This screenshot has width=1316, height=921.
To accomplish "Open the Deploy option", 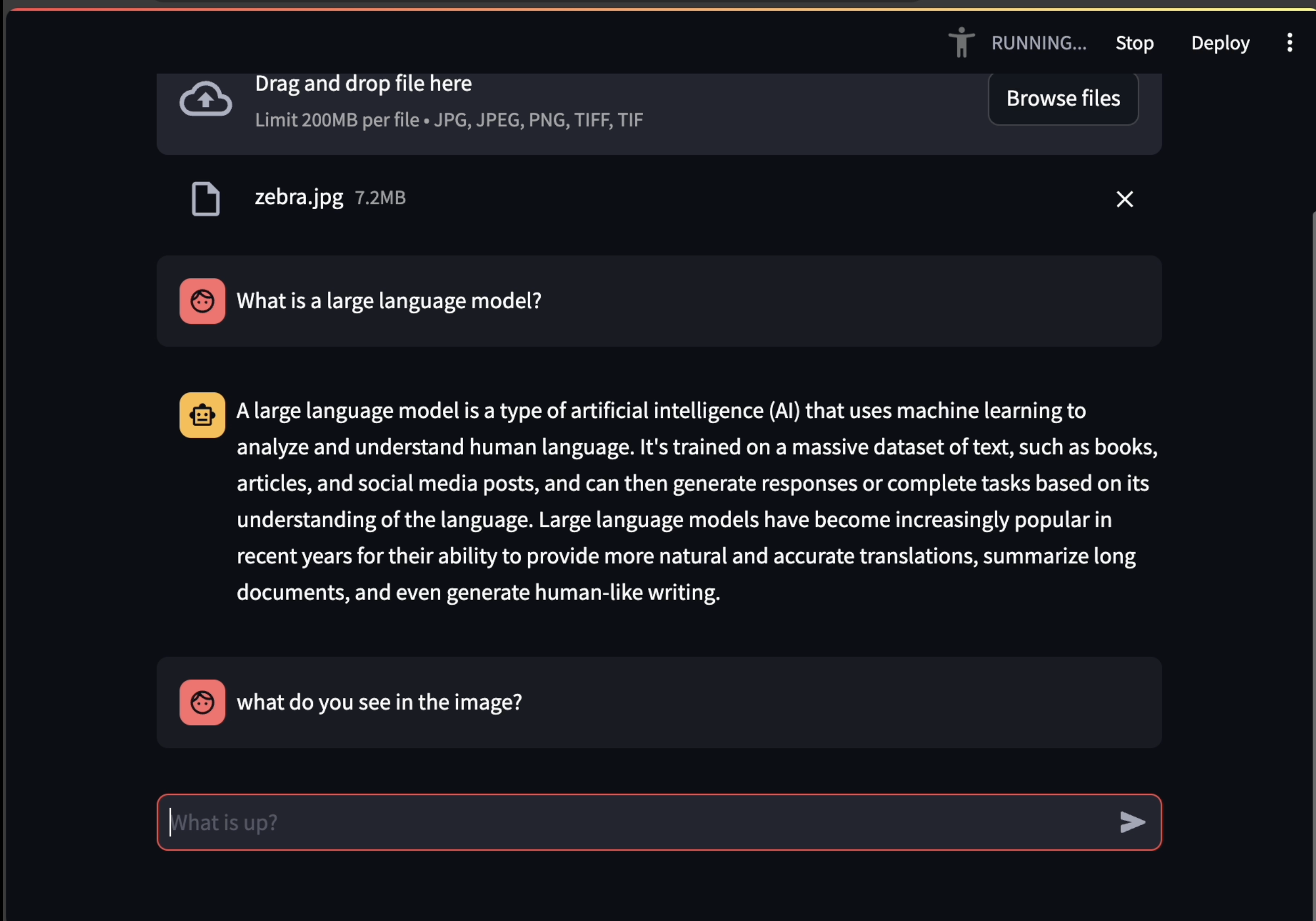I will click(x=1220, y=43).
